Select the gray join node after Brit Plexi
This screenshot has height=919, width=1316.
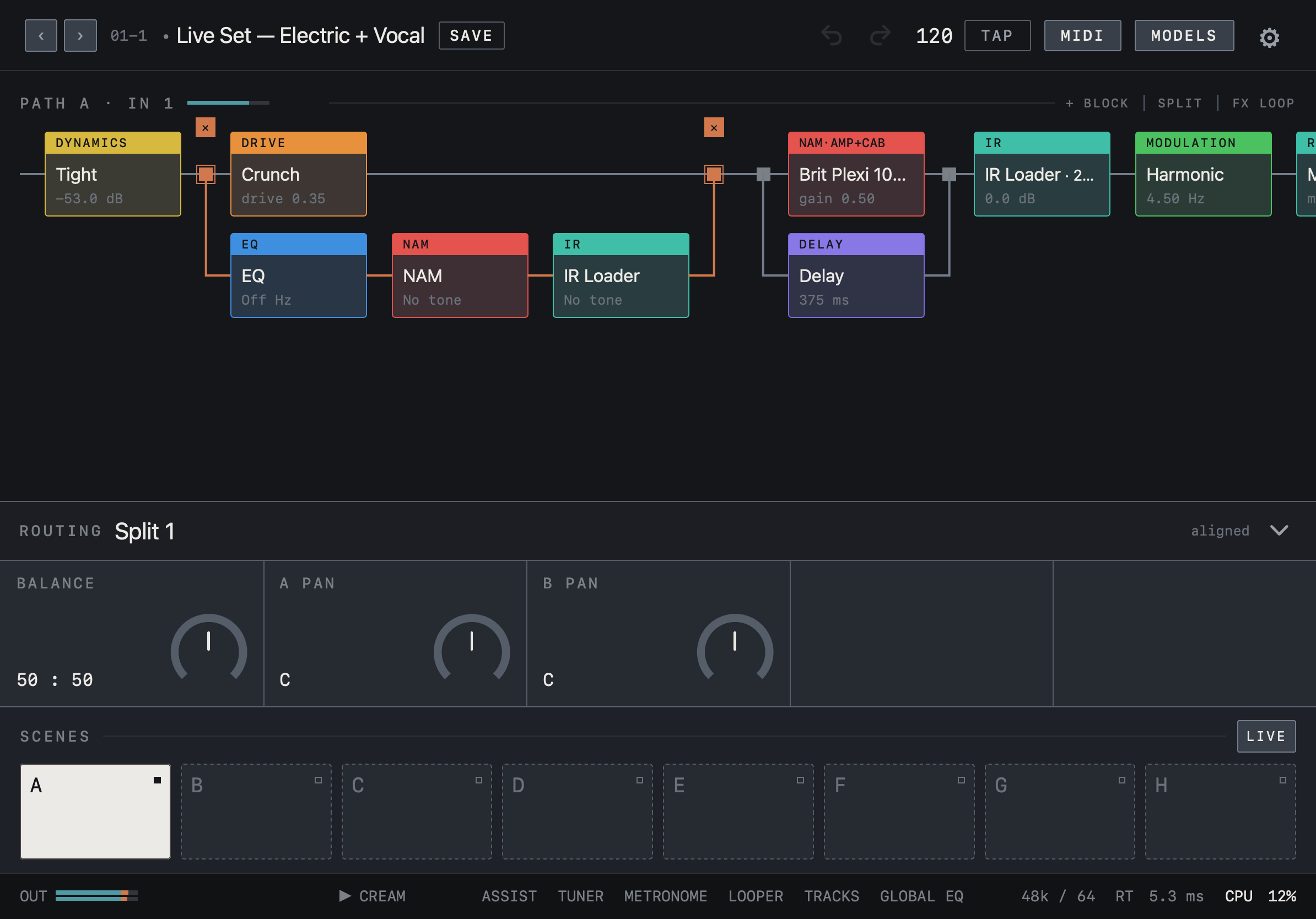point(949,174)
